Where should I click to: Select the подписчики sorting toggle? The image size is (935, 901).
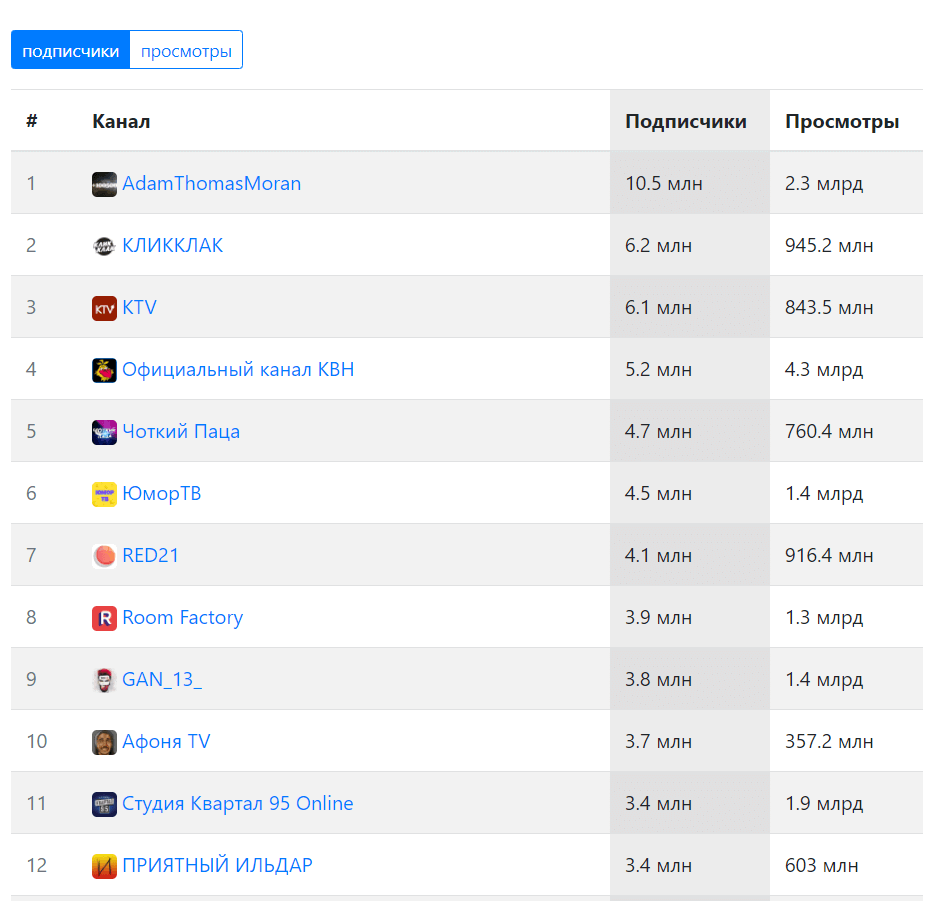(70, 50)
